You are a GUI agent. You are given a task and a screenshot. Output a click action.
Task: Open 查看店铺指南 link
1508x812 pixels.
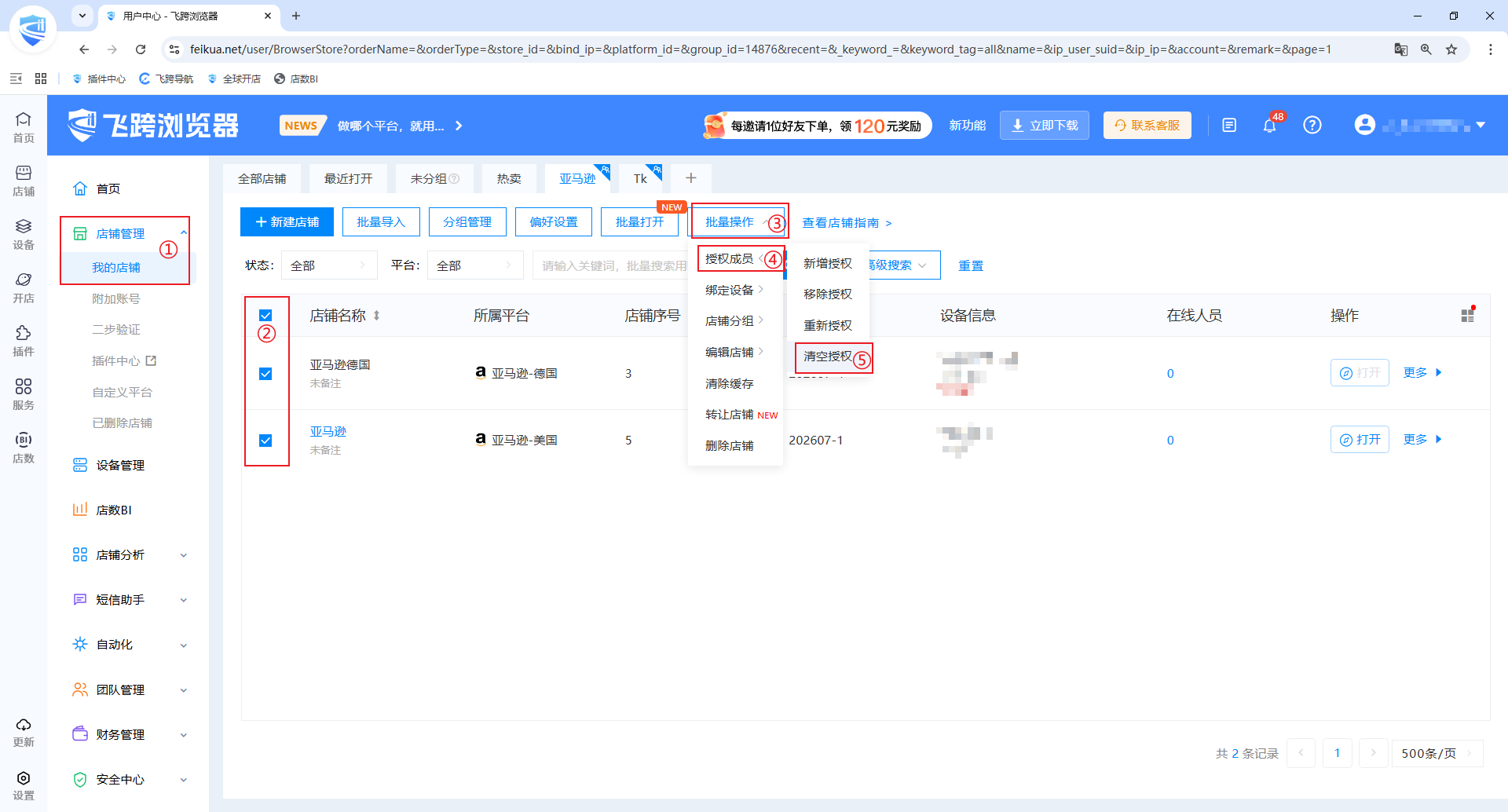click(847, 223)
